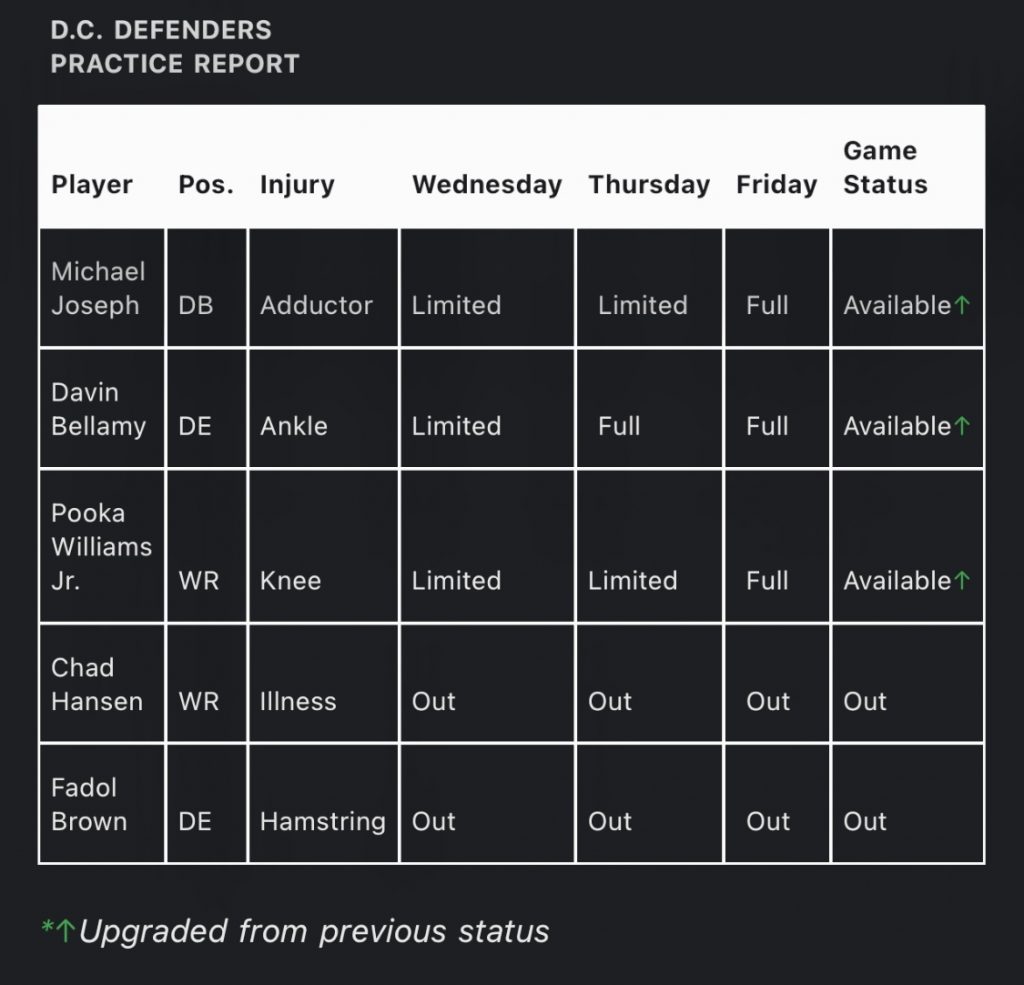This screenshot has width=1024, height=985.
Task: Click the Hamstring injury cell
Action: coord(322,822)
